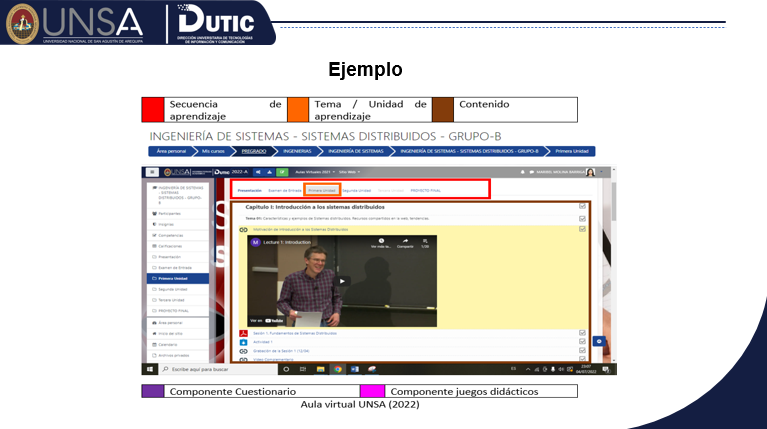Select the Segunda Unidad tab

point(357,190)
